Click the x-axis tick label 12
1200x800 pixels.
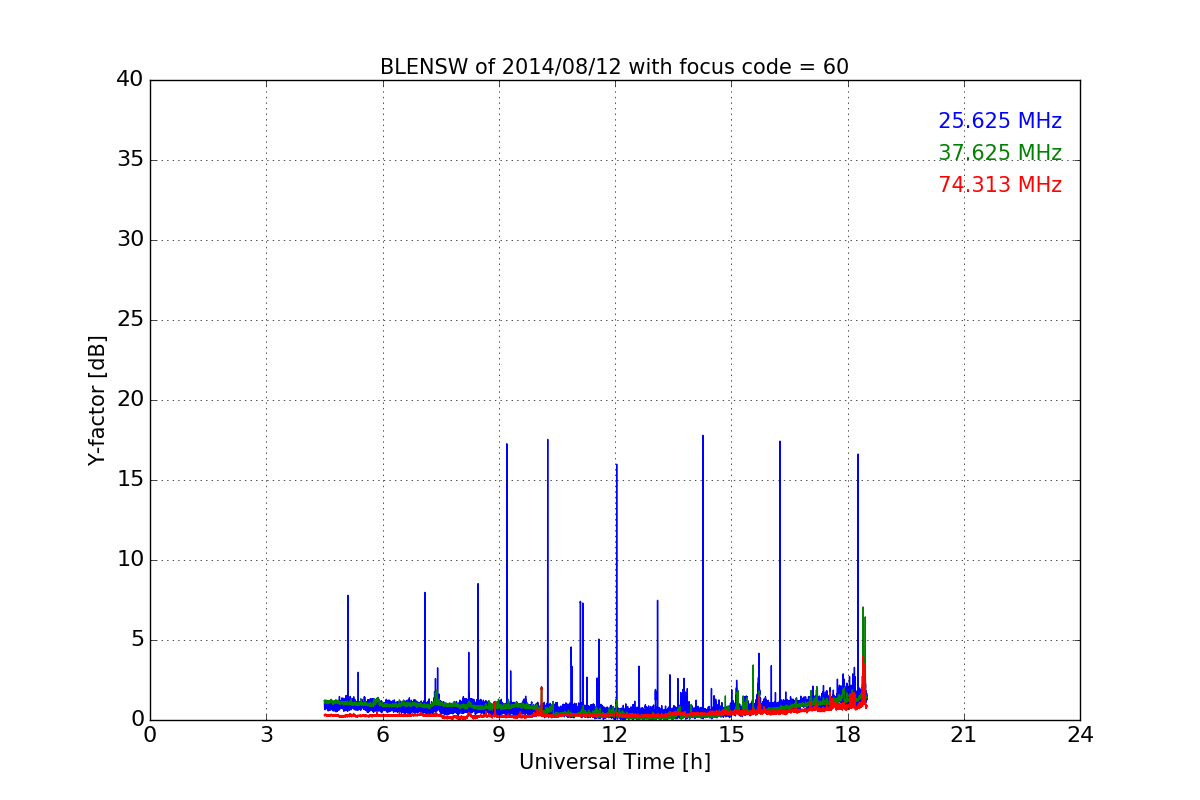click(615, 734)
